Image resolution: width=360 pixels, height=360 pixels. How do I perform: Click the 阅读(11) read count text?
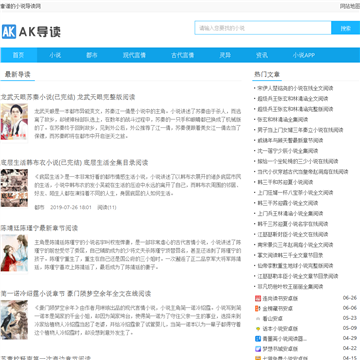coord(107,207)
